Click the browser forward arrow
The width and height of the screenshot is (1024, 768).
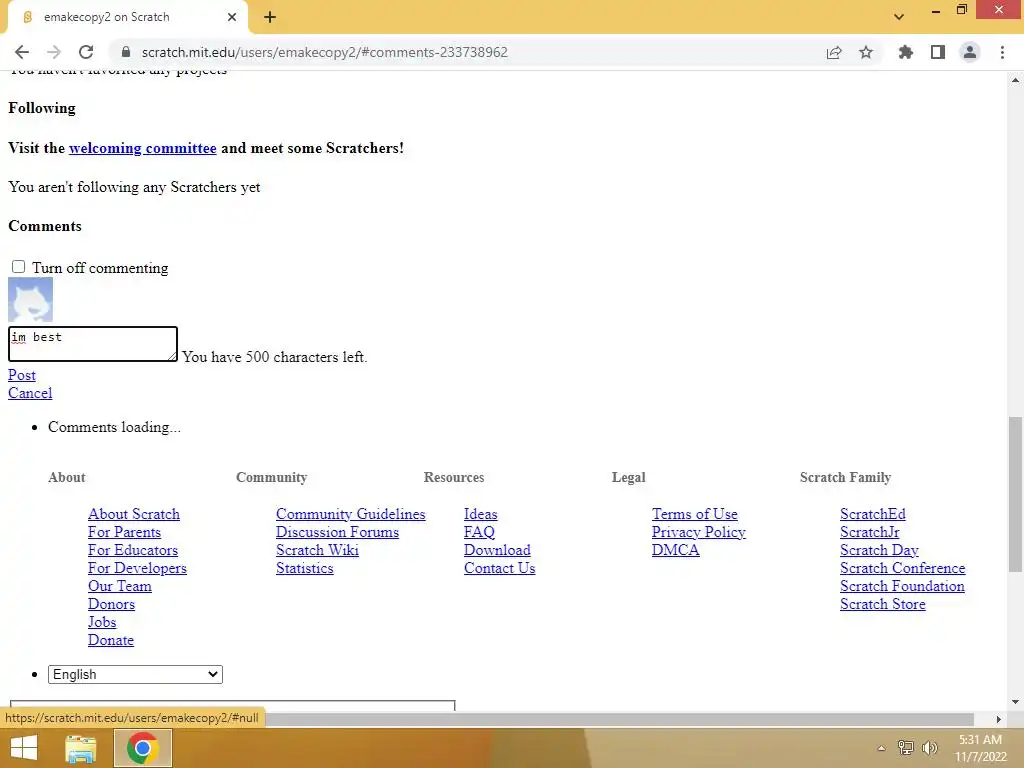tap(54, 52)
